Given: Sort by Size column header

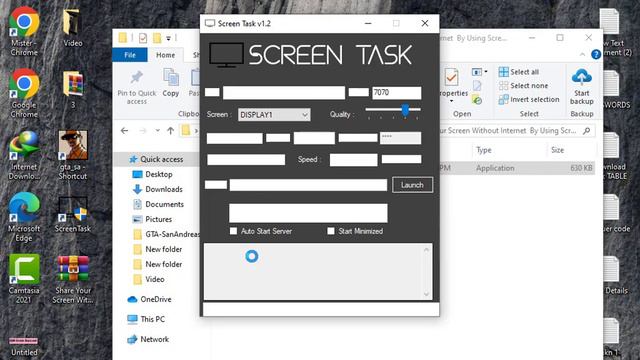Looking at the screenshot, I should [x=557, y=150].
